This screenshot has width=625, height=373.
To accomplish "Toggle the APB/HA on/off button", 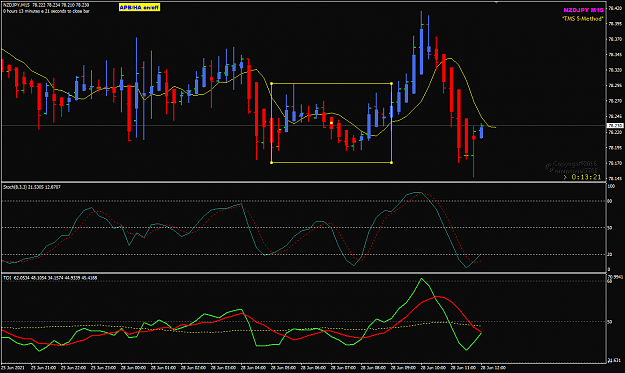I will click(140, 7).
